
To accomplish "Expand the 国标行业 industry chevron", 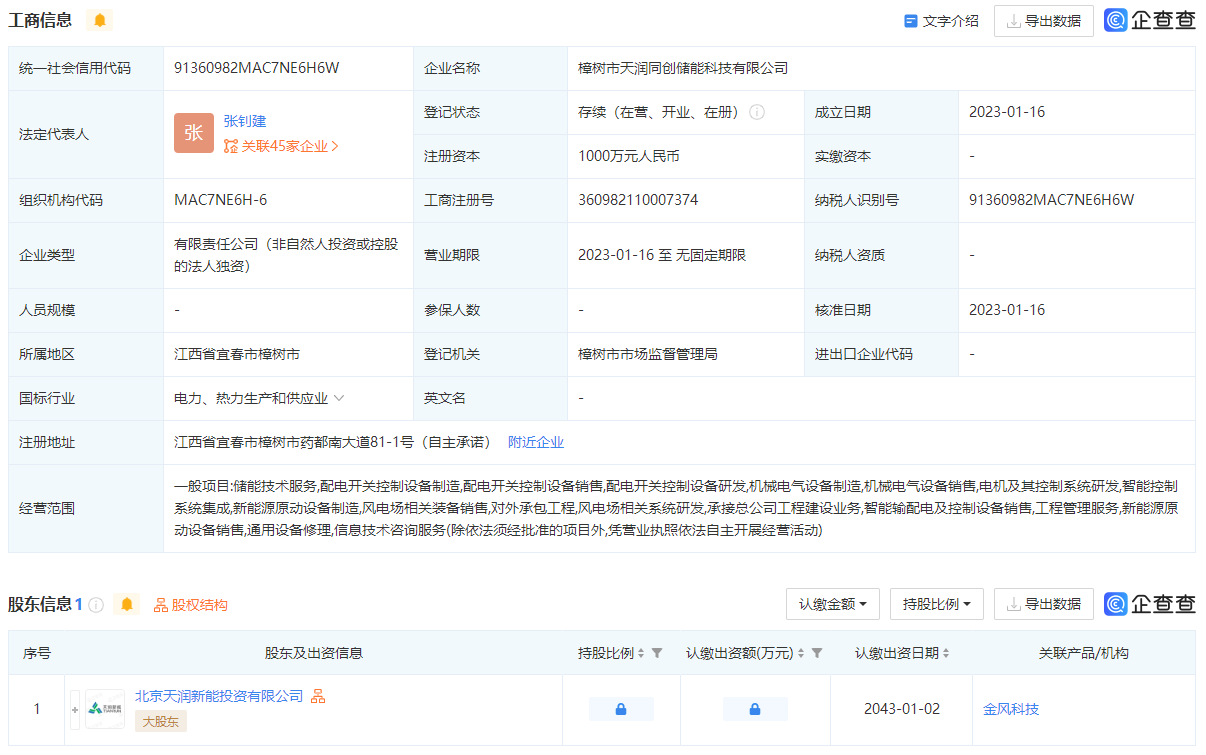I will [339, 398].
